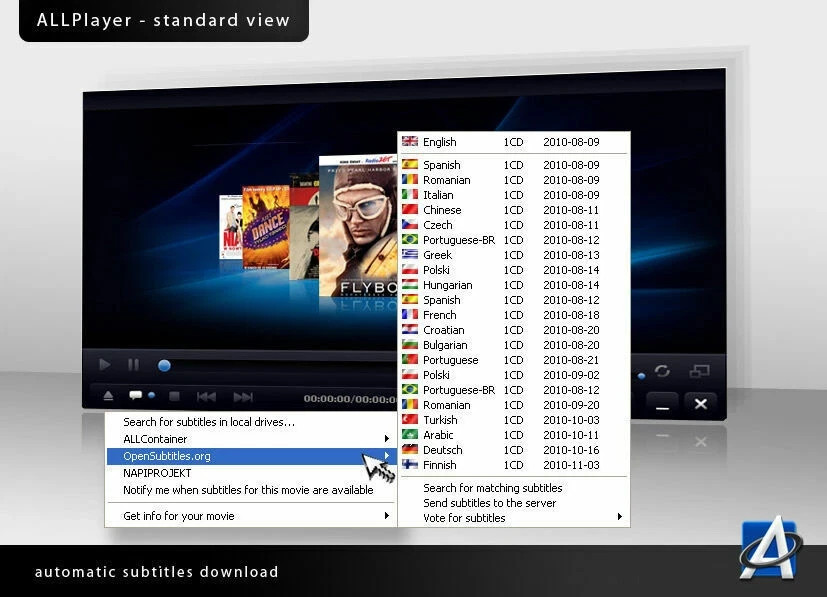Click the blue seek bar handle
Screen dimensions: 827x597
click(164, 365)
